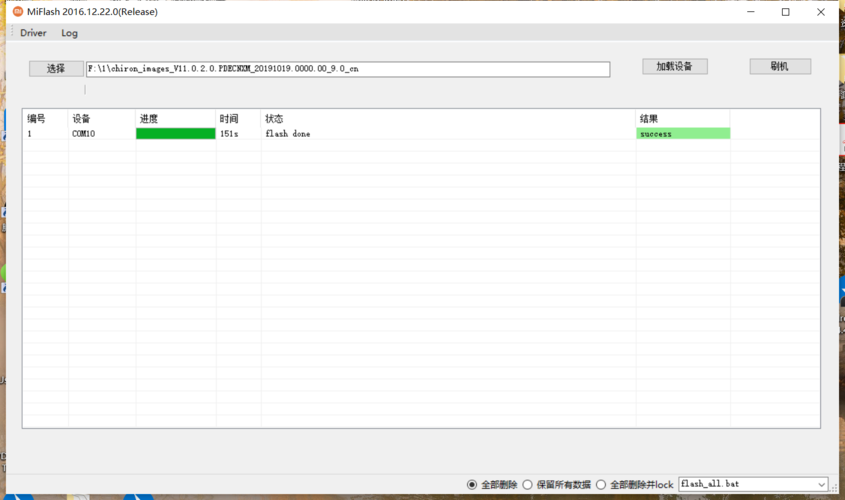845x500 pixels.
Task: Click the 选择 button to browse firmware folder
Action: [56, 68]
